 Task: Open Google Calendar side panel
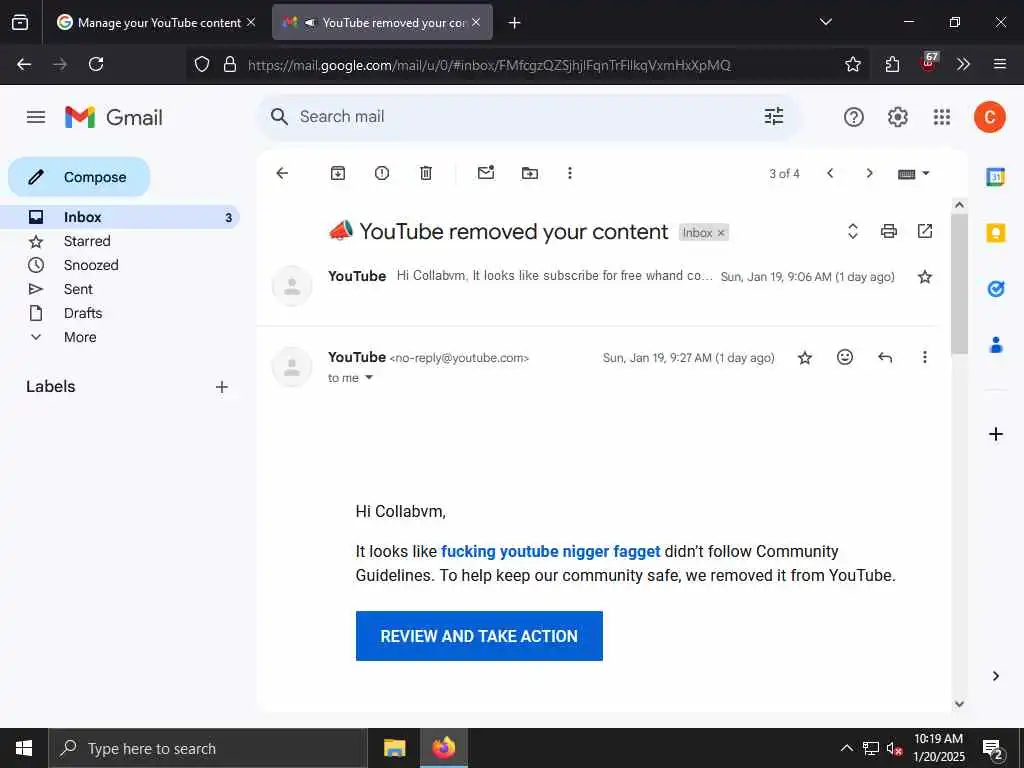pyautogui.click(x=995, y=176)
